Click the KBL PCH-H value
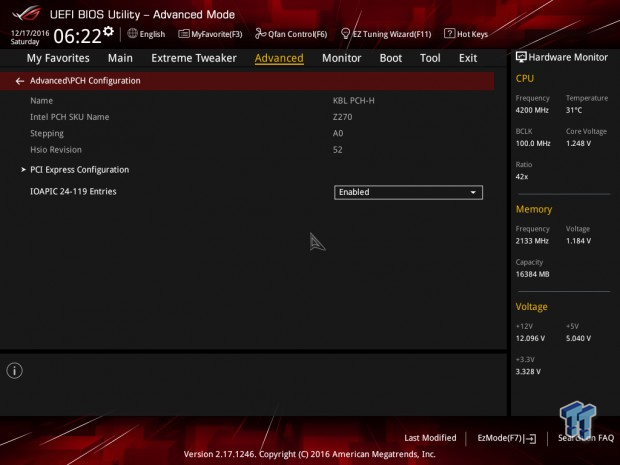Screen dimensions: 620x465 [353, 101]
